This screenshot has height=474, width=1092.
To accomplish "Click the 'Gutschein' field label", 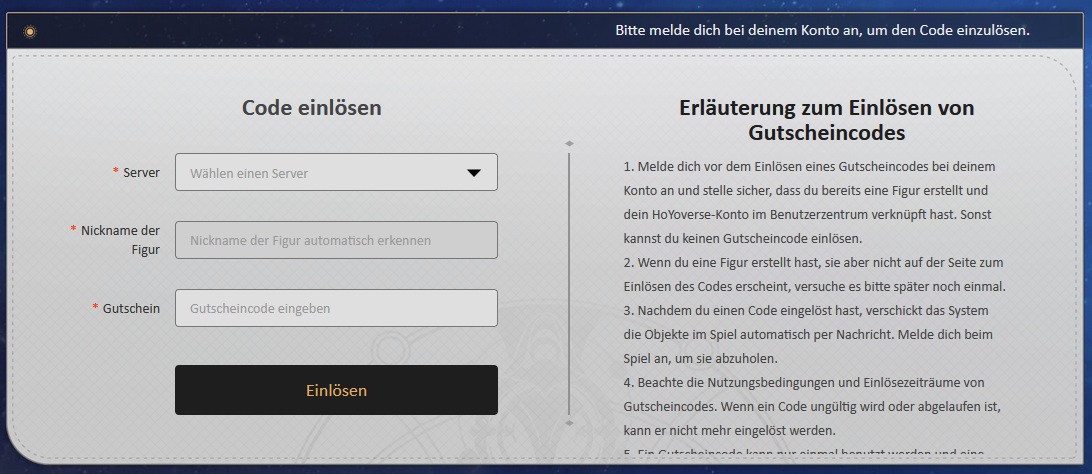I will coord(131,308).
